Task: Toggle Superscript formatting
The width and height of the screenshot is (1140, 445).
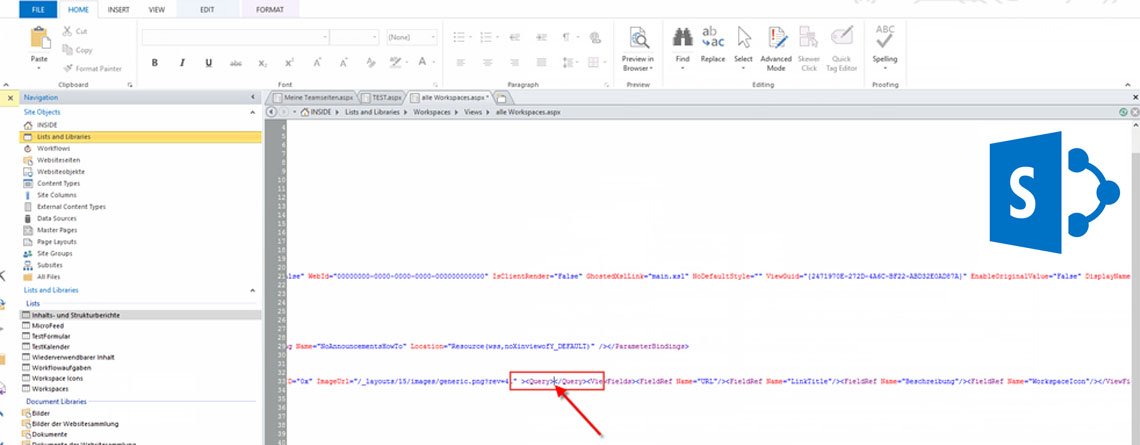Action: (x=289, y=63)
